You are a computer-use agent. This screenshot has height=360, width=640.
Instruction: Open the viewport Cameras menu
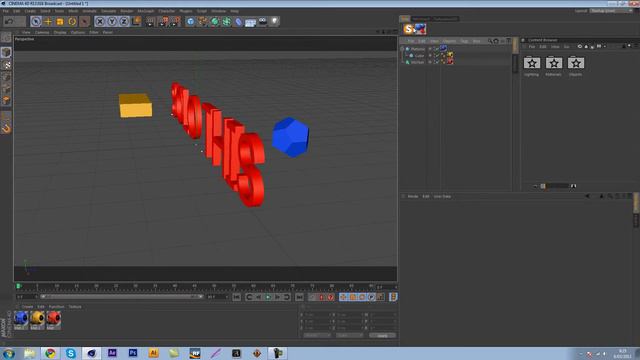[42, 32]
